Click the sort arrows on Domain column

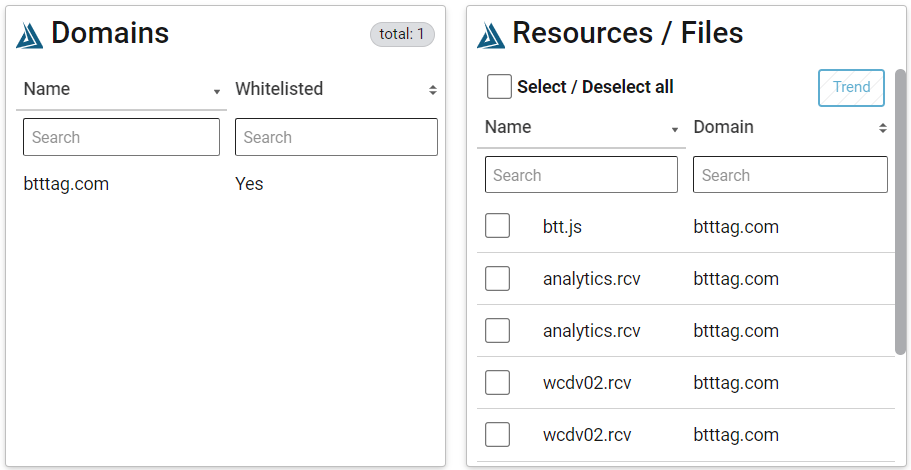pos(883,128)
